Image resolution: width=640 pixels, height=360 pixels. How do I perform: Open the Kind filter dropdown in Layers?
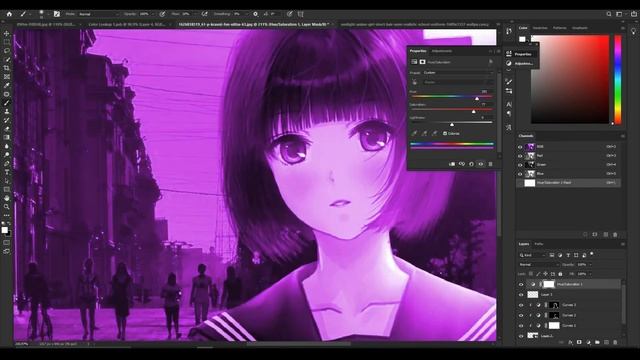pos(532,255)
